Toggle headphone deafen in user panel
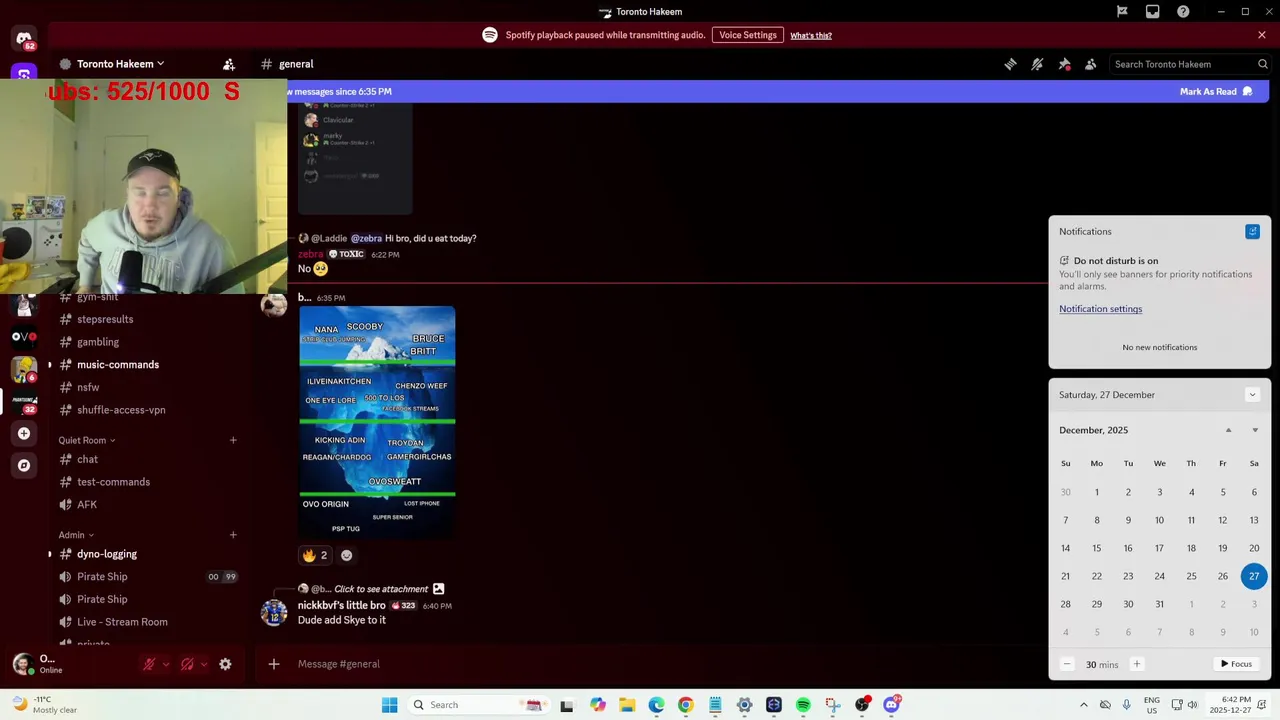The image size is (1280, 720). pos(187,664)
